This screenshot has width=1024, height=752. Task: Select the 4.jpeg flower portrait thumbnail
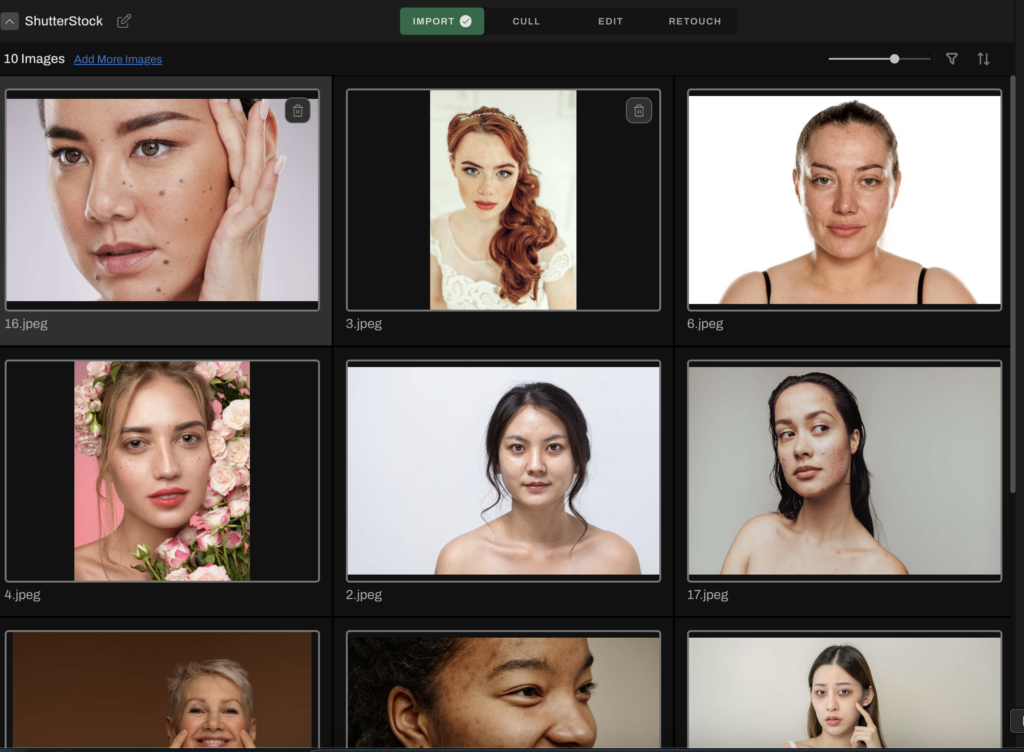tap(163, 469)
